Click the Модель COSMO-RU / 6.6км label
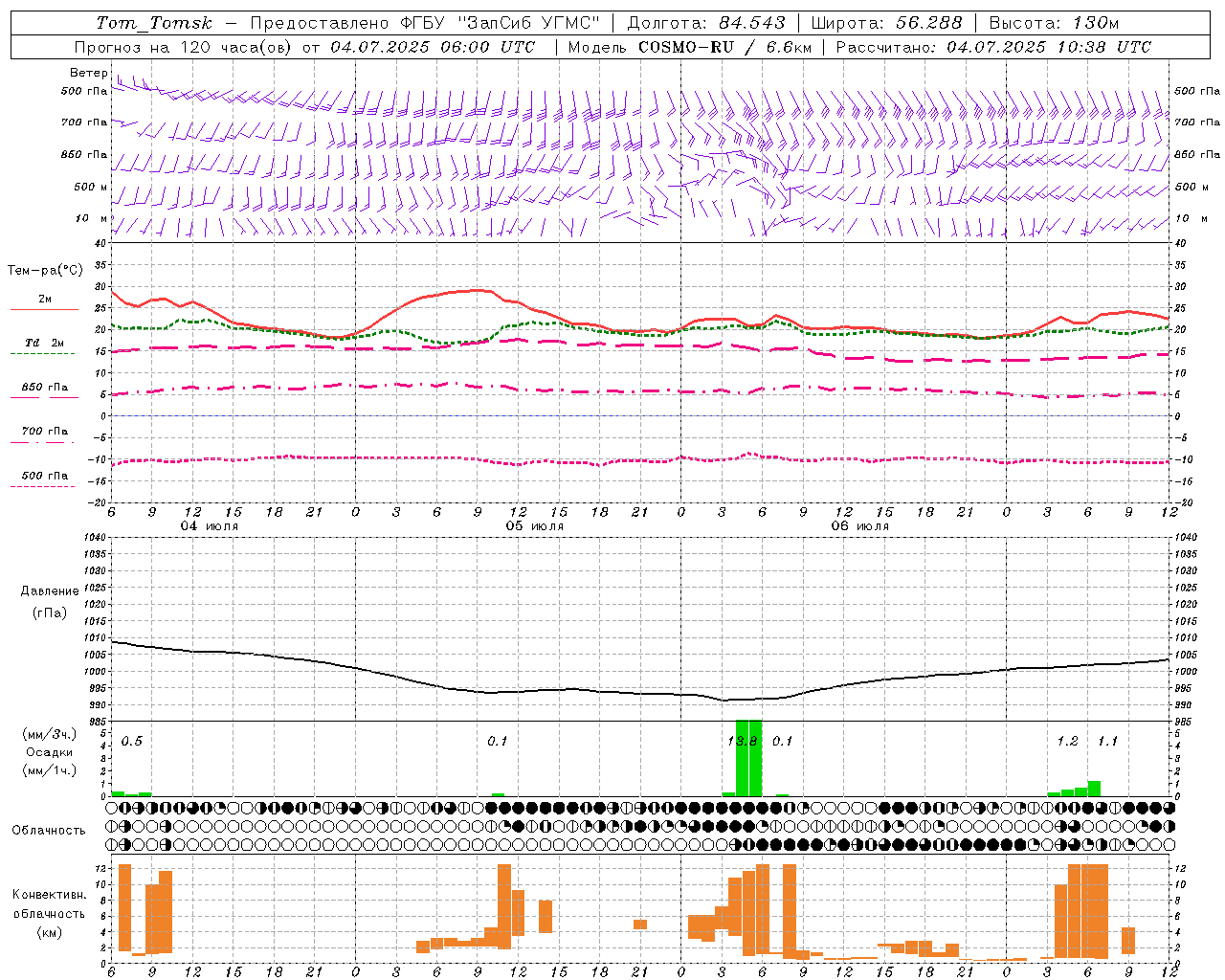This screenshot has width=1225, height=980. coord(688,47)
